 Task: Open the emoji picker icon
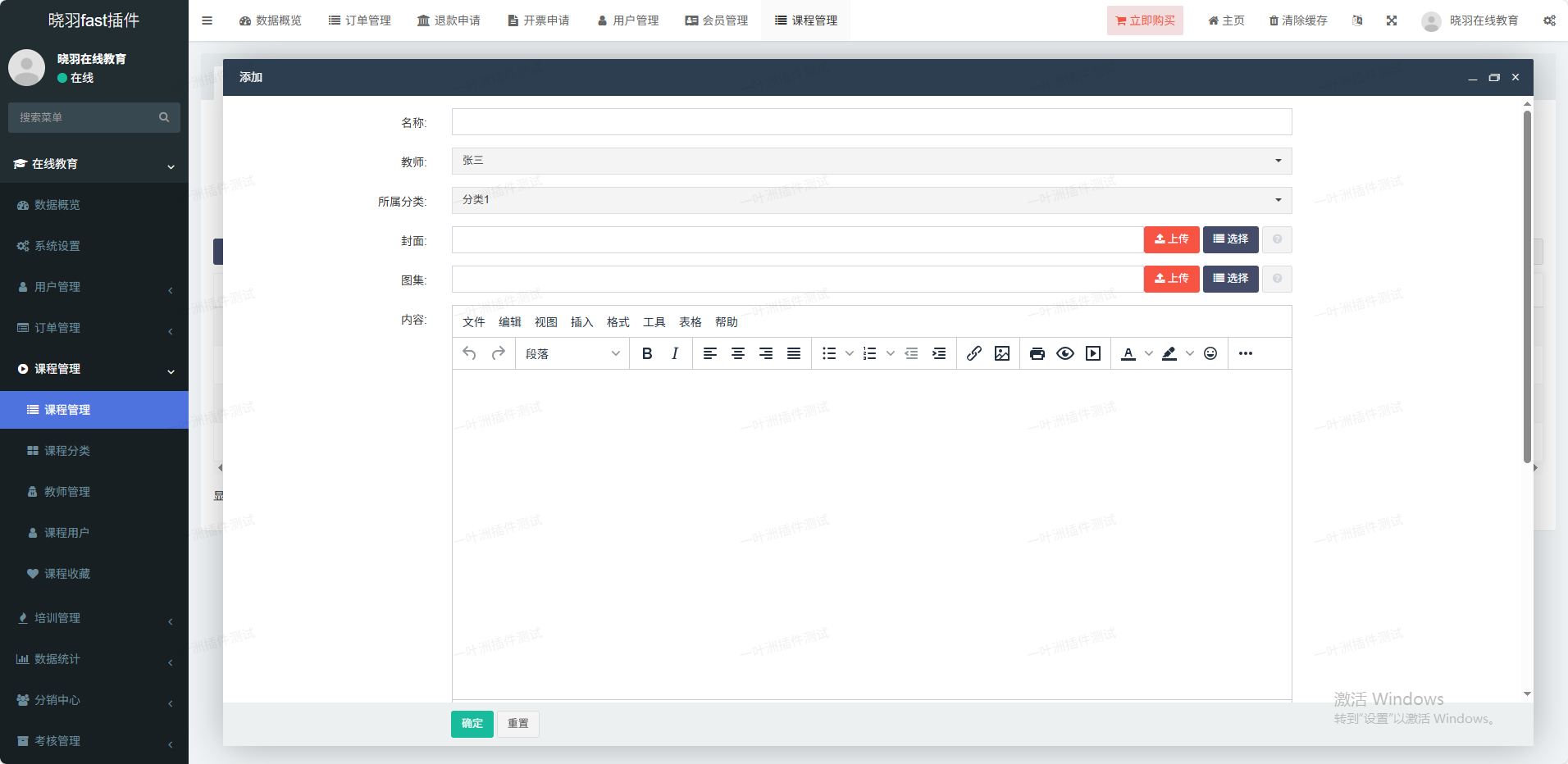[1210, 353]
